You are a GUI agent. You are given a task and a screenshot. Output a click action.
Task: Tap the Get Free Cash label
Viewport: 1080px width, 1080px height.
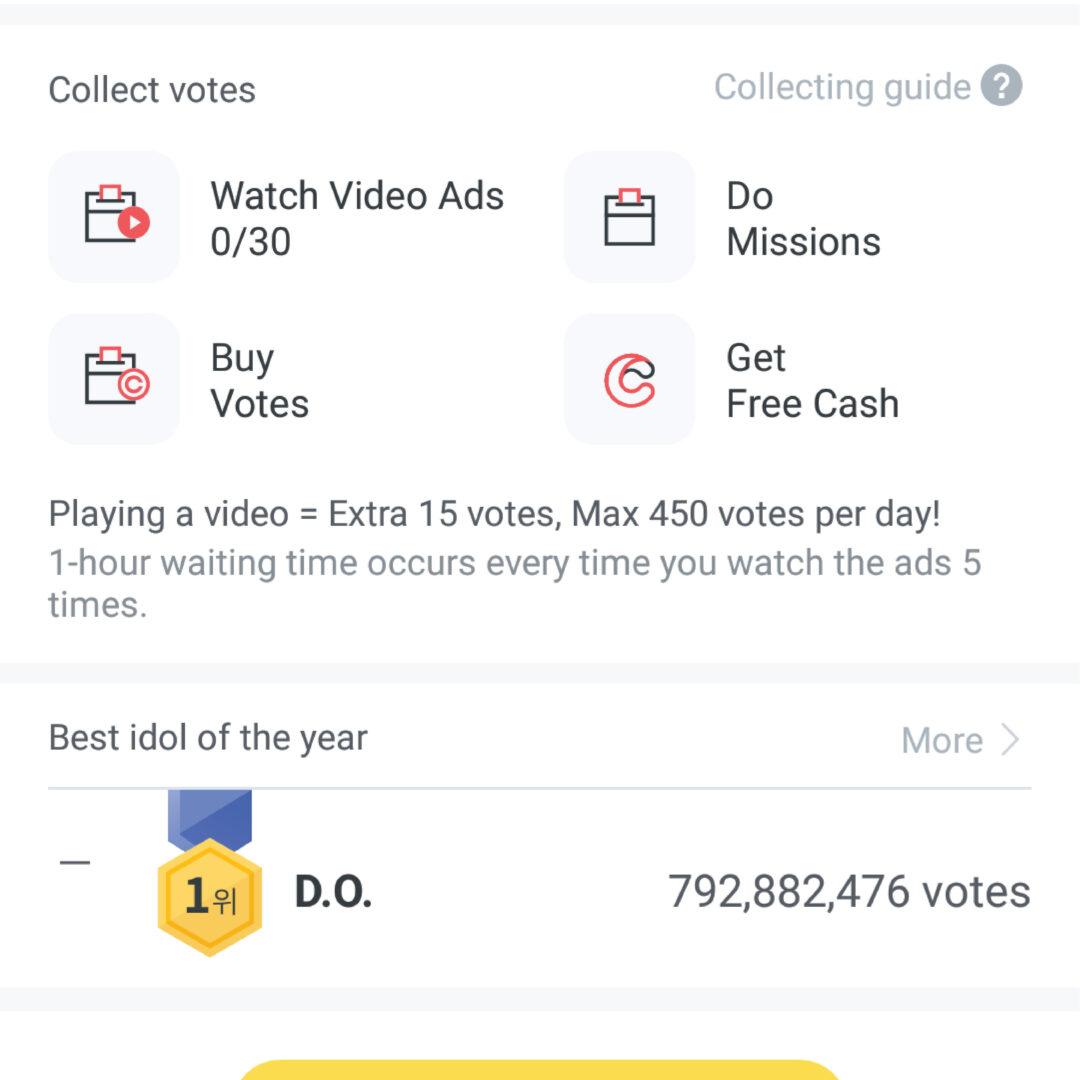coord(812,380)
